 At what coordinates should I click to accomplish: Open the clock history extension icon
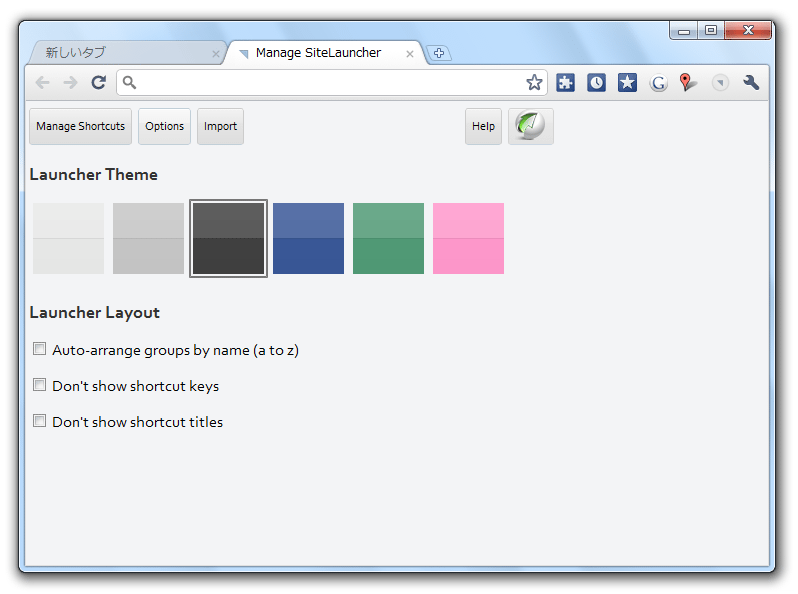596,82
